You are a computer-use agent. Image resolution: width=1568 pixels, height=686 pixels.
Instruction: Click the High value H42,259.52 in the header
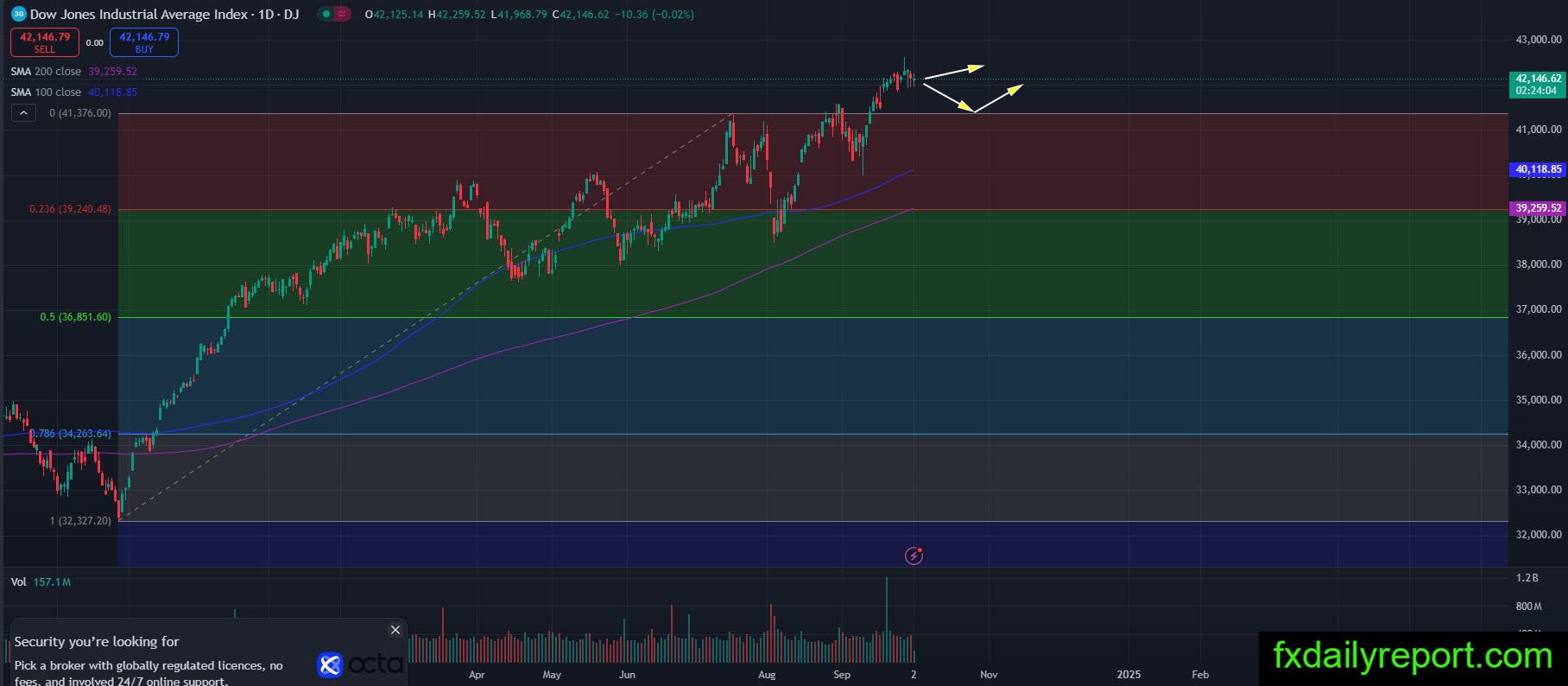pyautogui.click(x=457, y=15)
